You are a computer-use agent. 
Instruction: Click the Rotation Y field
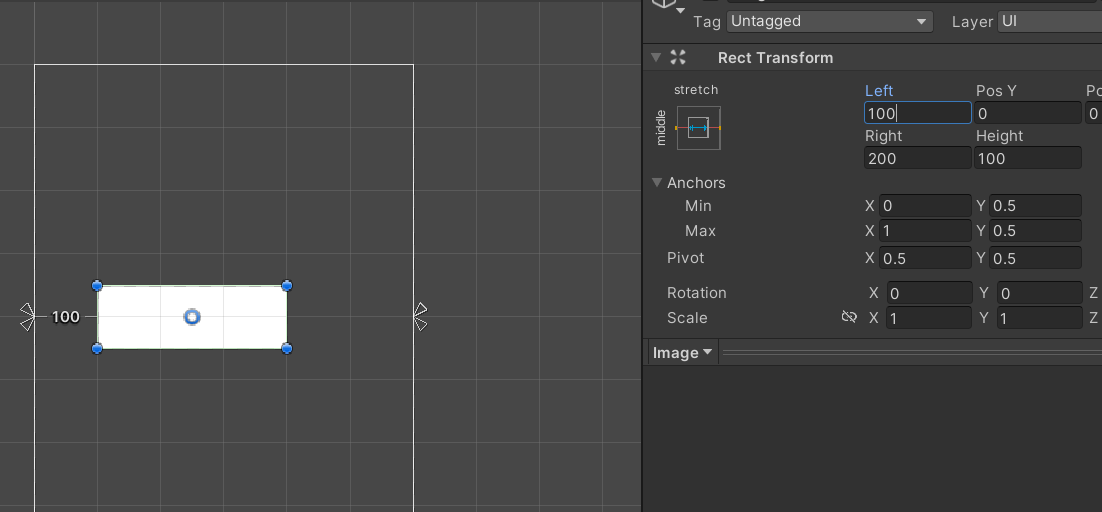coord(1039,293)
